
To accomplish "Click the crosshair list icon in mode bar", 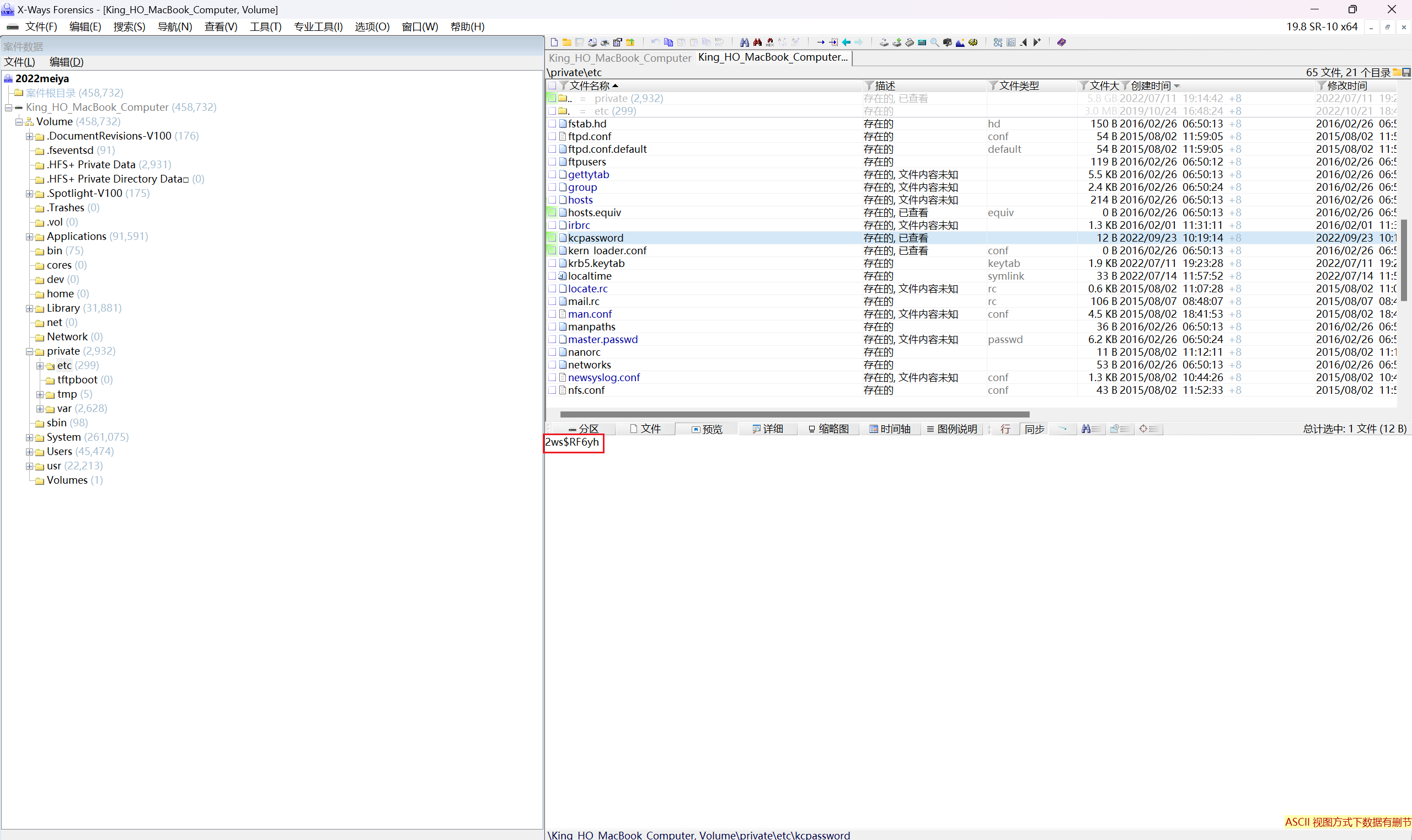I will 1149,429.
